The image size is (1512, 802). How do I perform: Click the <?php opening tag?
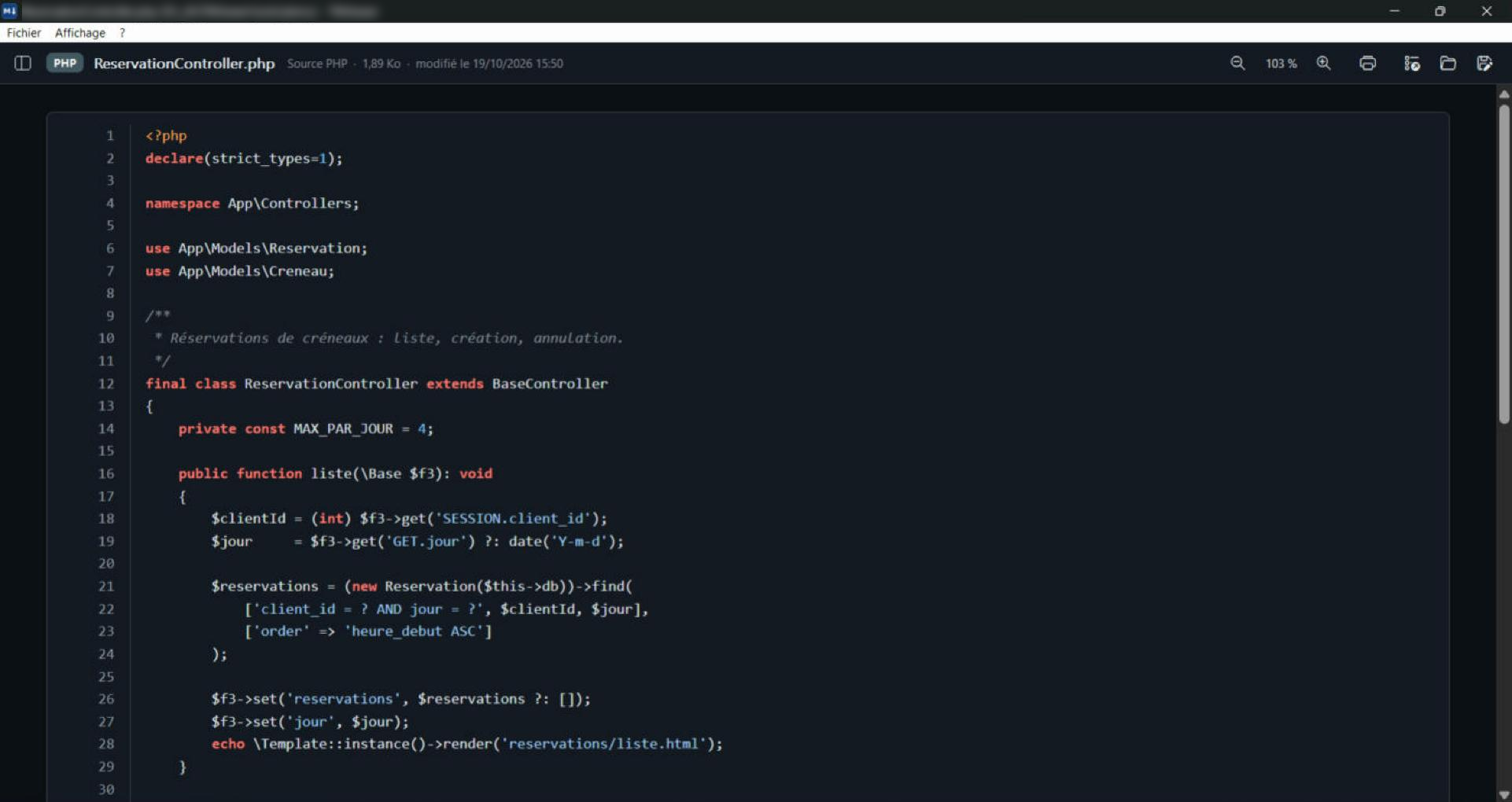166,135
